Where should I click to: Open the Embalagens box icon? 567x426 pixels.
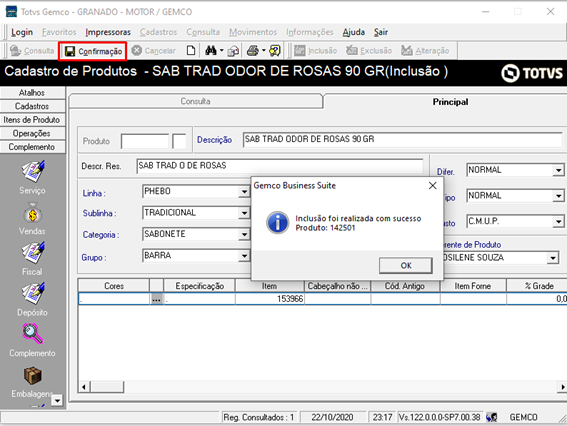point(33,375)
